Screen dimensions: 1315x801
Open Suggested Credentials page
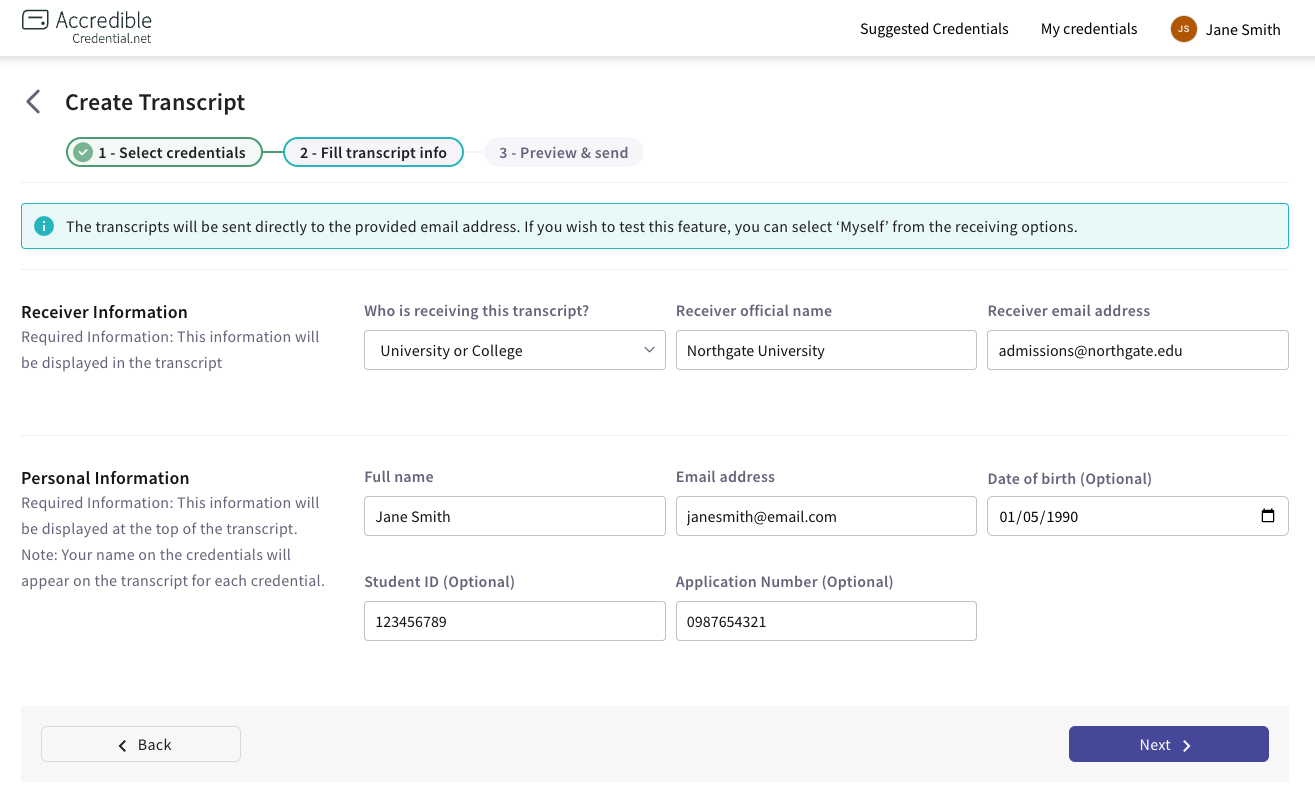point(933,29)
